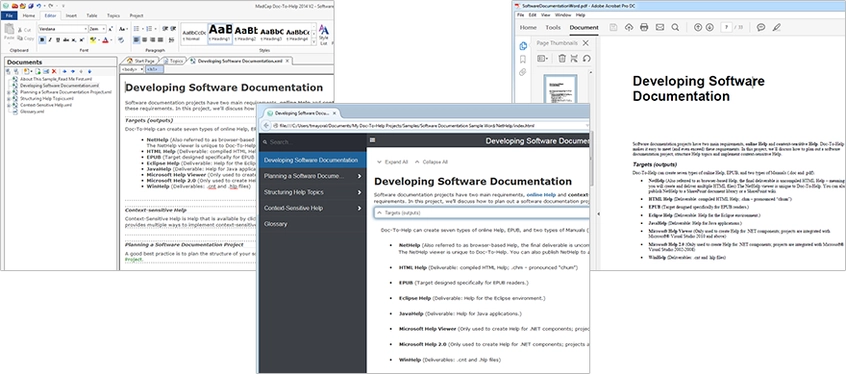Click the pen sign icon in Acrobat
The height and width of the screenshot is (374, 846).
[776, 27]
